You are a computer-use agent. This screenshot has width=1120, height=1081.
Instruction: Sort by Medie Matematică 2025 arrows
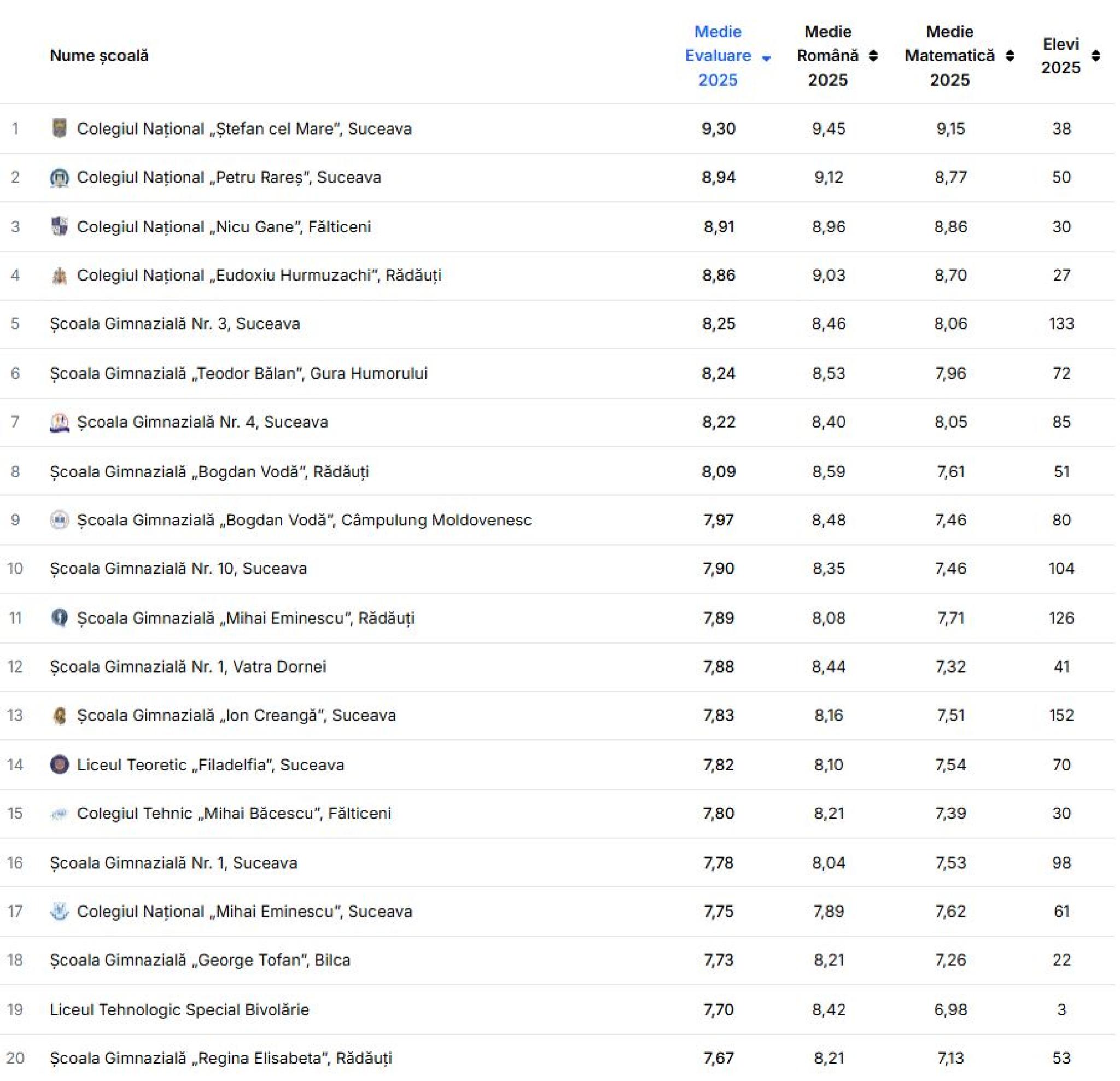(1010, 56)
